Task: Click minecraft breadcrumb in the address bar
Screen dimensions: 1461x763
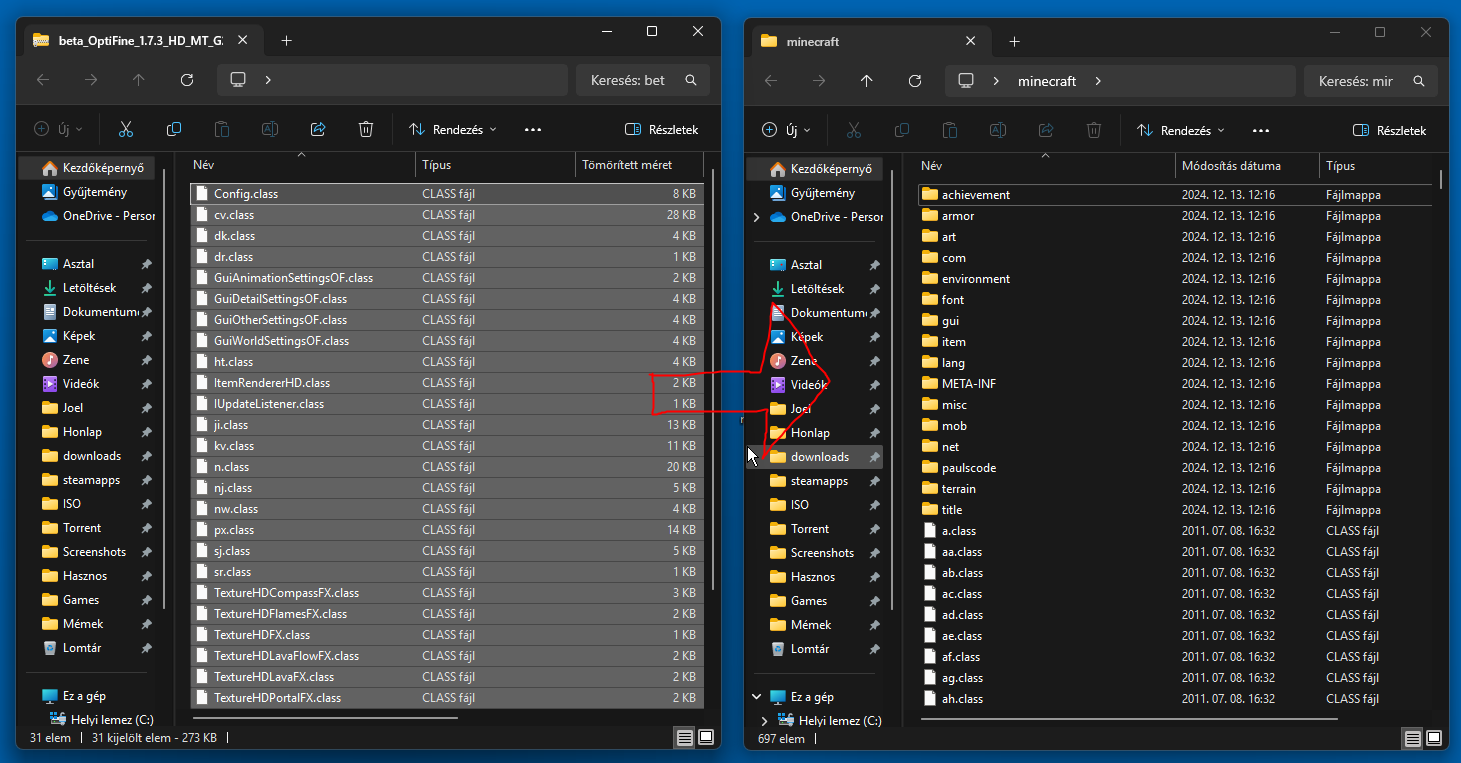Action: point(1047,81)
